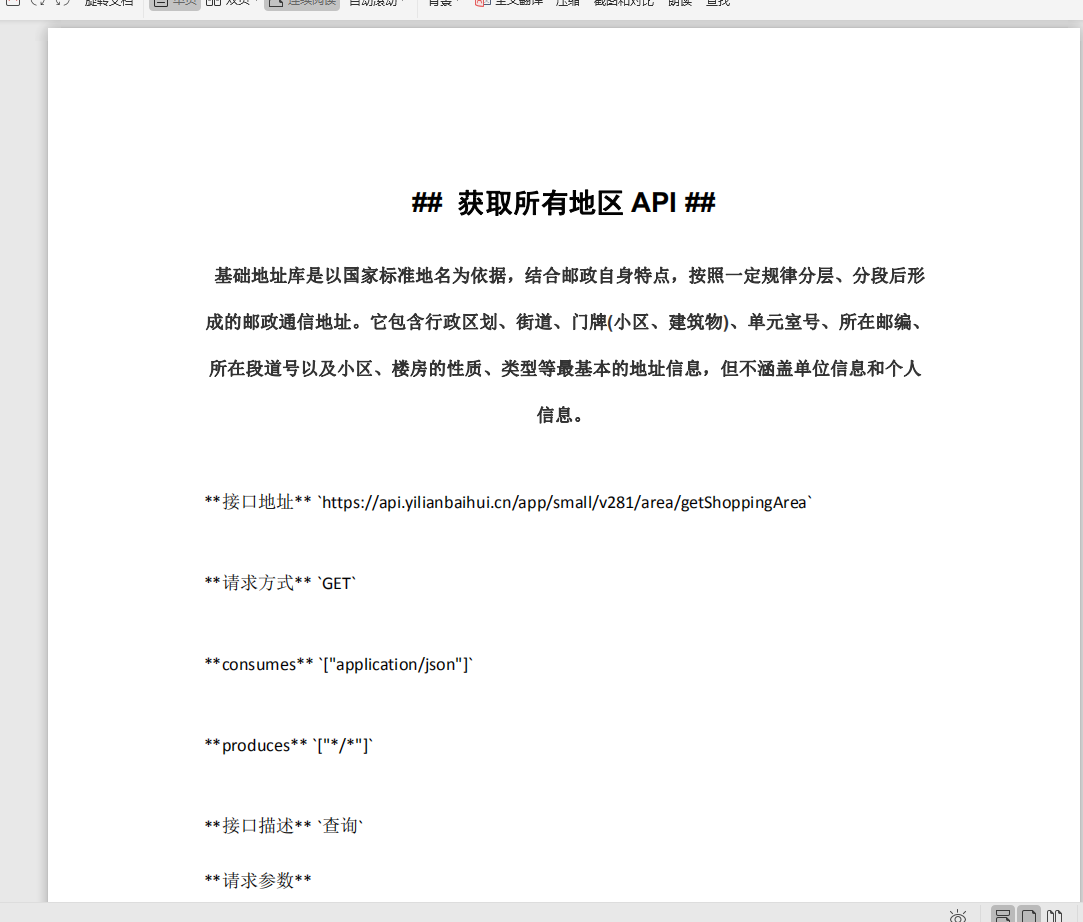The image size is (1083, 922).
Task: Click the 全文翻译 full-text translate button
Action: [509, 3]
